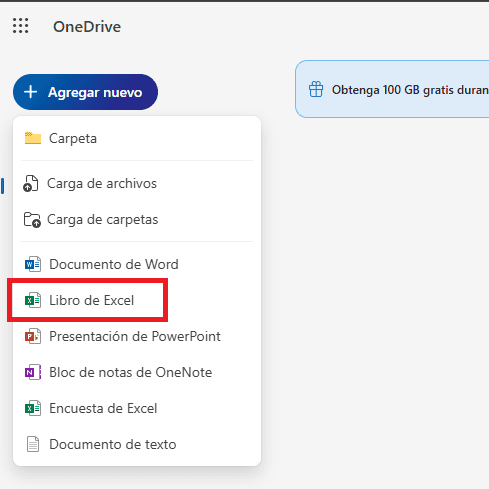This screenshot has width=489, height=489.
Task: Select Carga de carpetas option
Action: 137,219
